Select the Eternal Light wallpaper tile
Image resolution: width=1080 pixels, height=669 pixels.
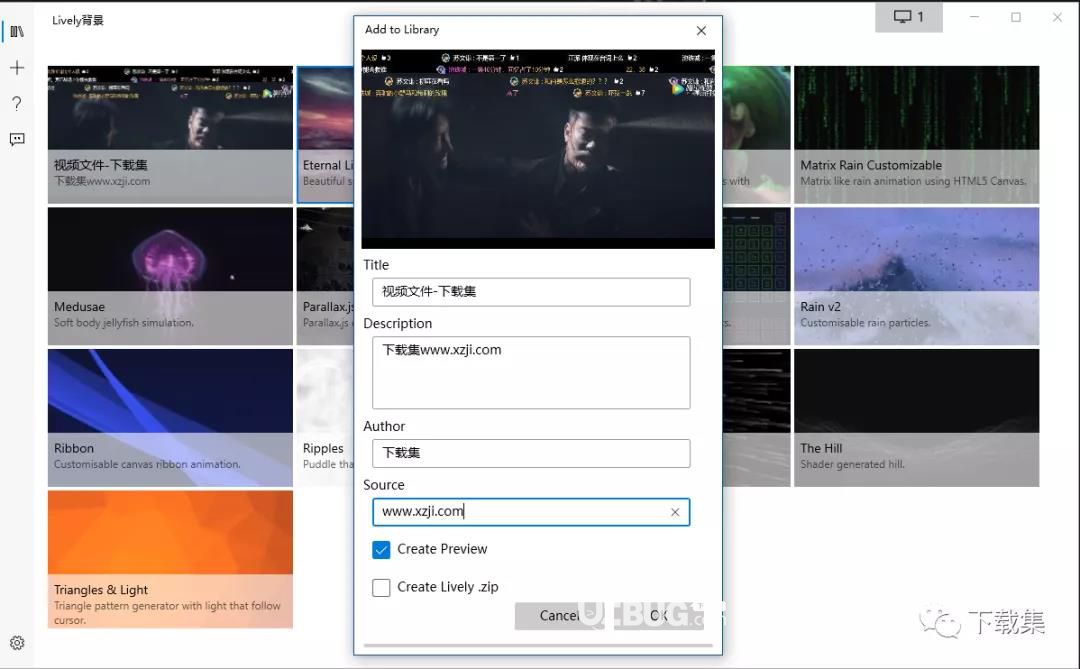[325, 134]
